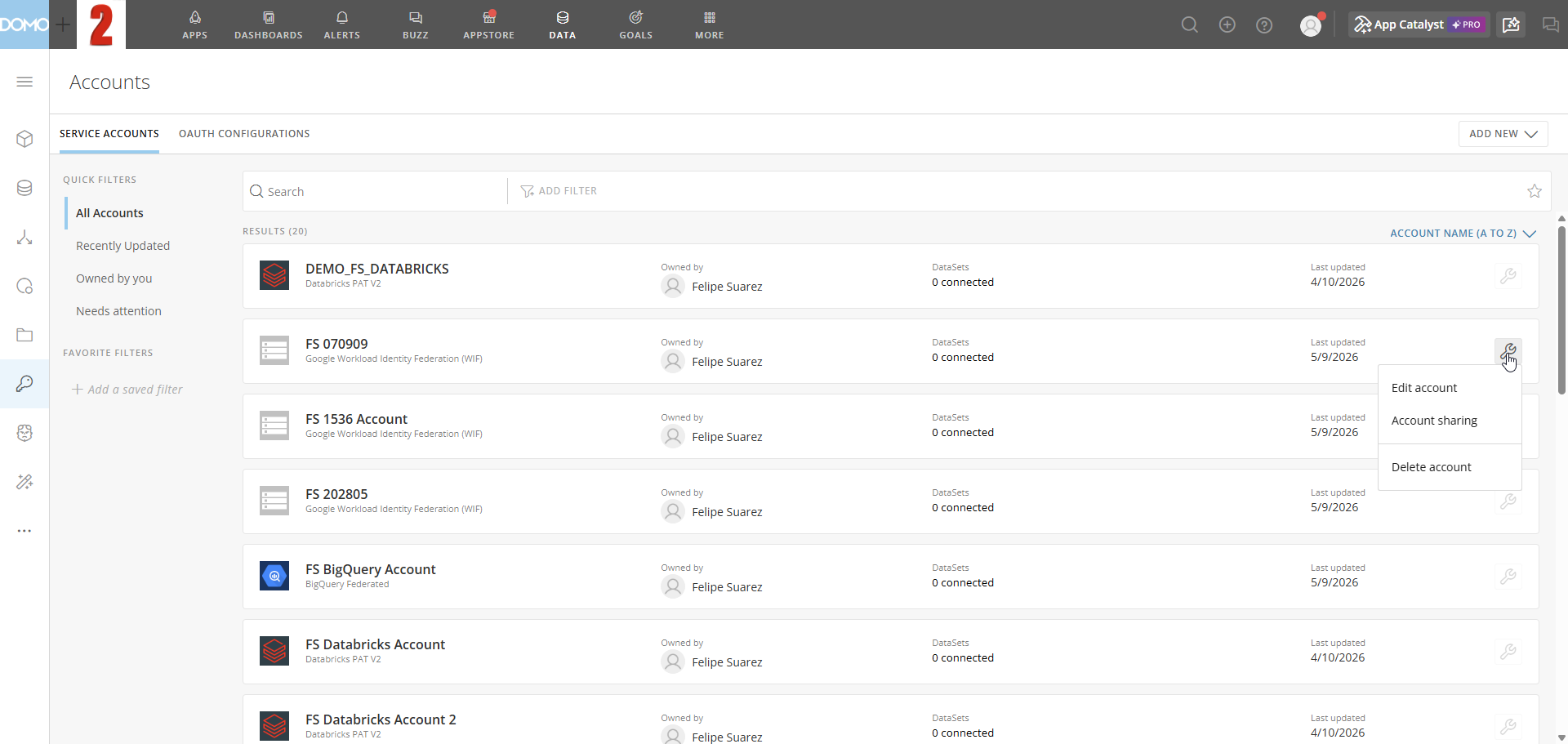
Task: Switch to OAuth Configurations tab
Action: (x=244, y=134)
